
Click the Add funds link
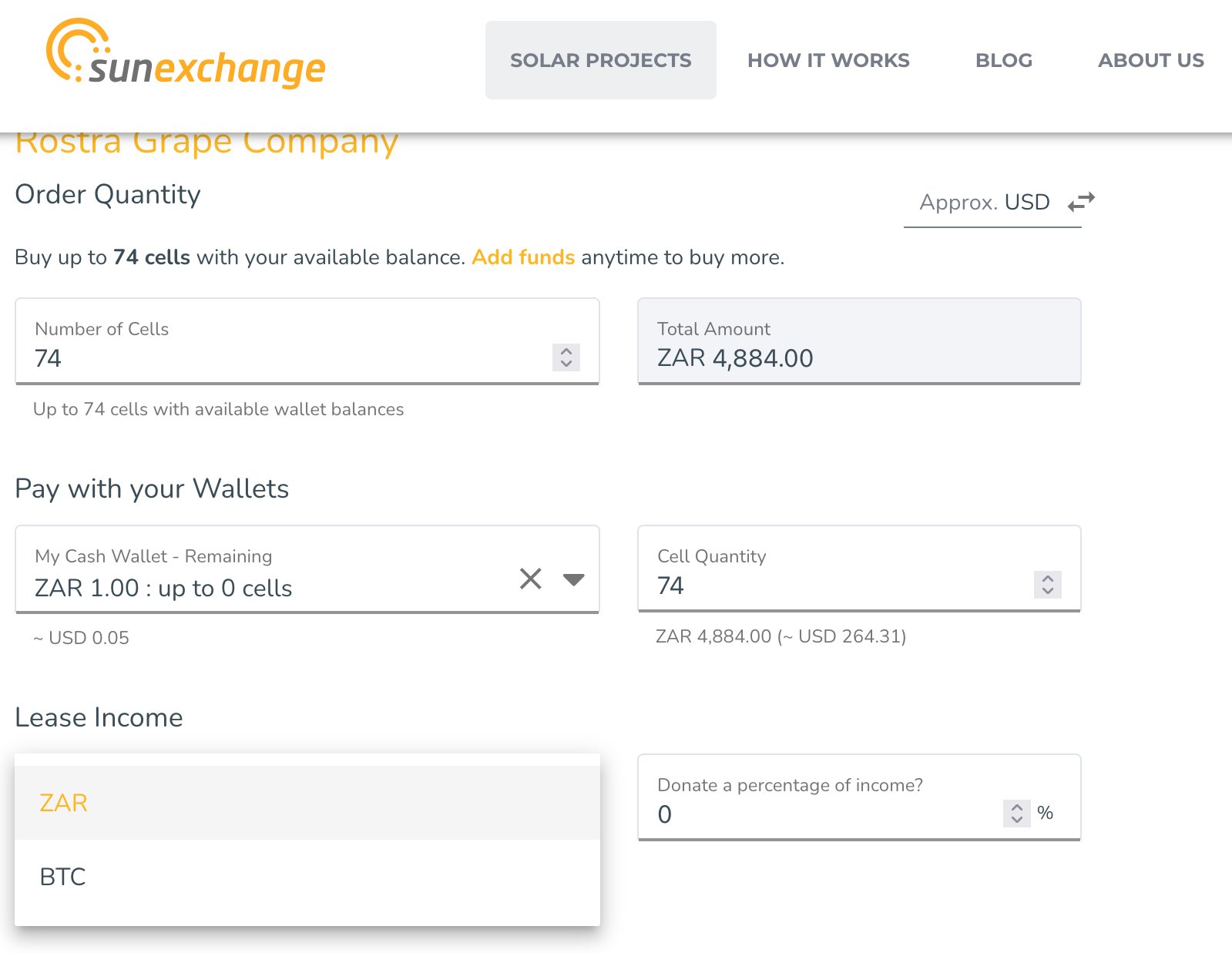pyautogui.click(x=523, y=257)
